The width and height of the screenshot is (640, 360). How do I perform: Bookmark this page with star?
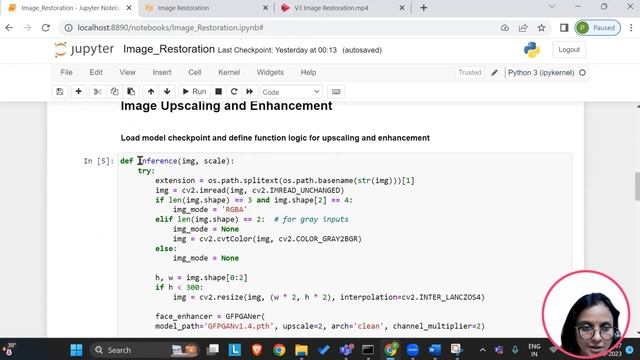[x=541, y=28]
